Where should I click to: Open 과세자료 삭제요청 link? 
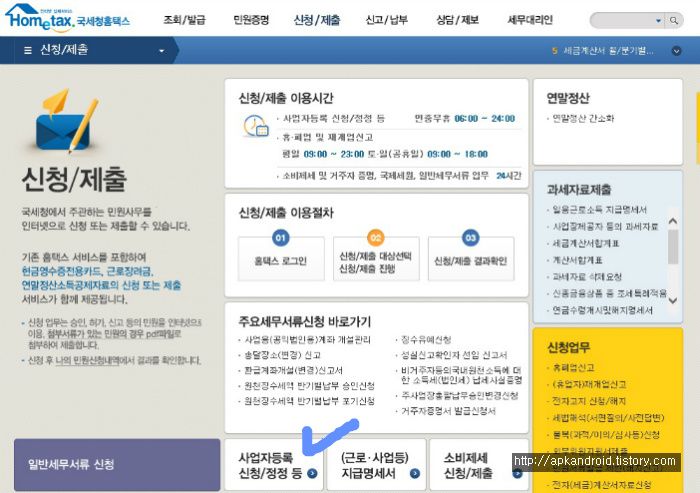pos(587,277)
